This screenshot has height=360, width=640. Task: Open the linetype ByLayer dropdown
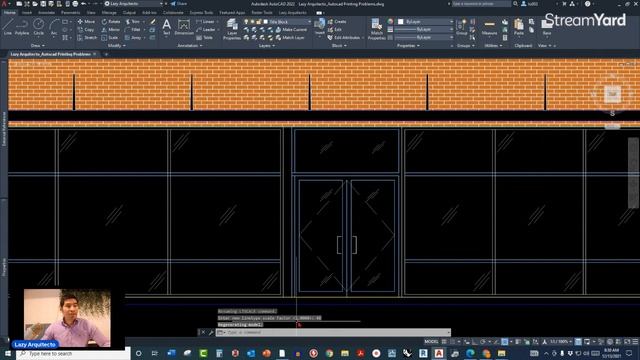click(423, 37)
